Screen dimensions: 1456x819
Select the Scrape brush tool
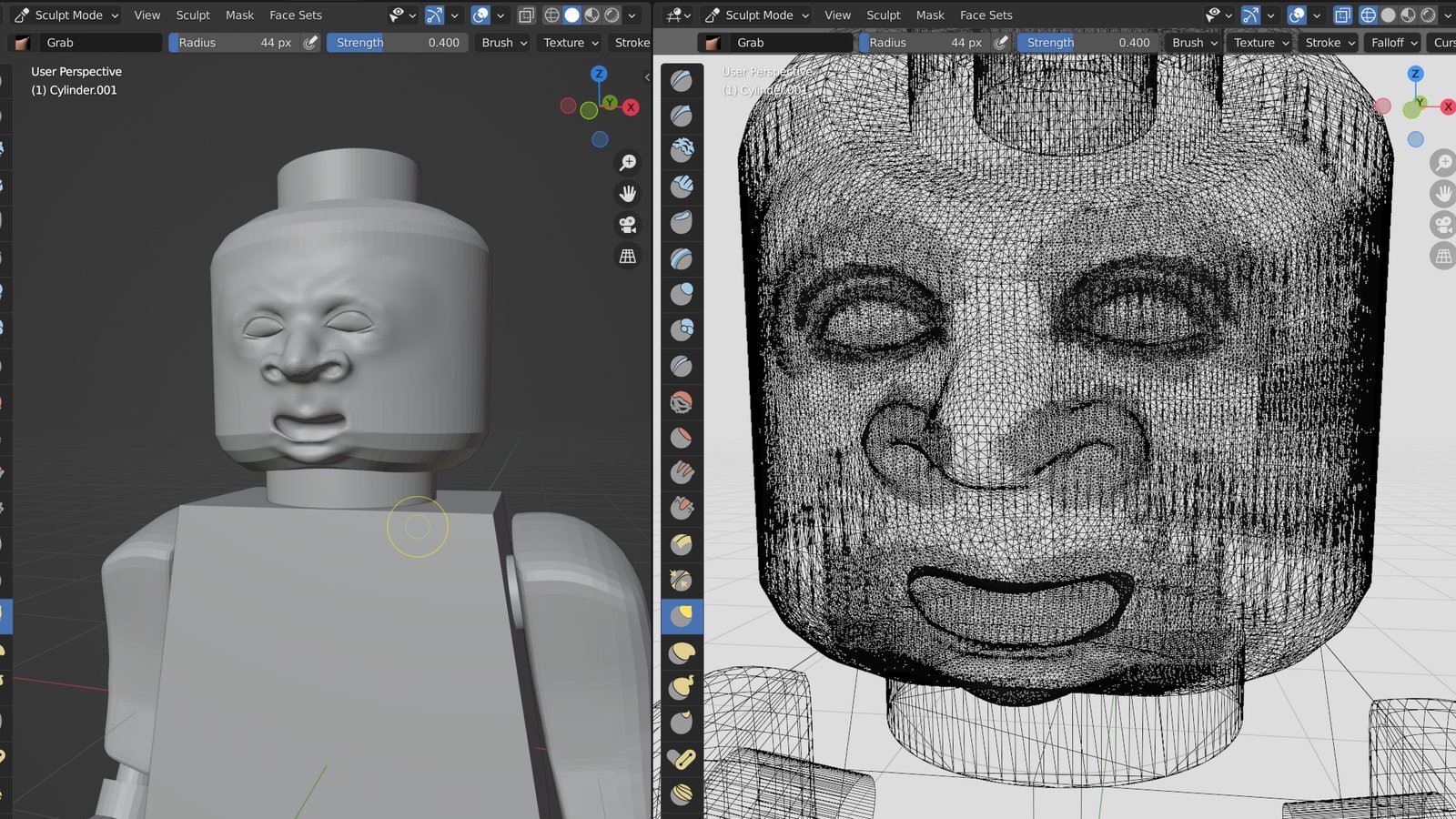tap(682, 509)
